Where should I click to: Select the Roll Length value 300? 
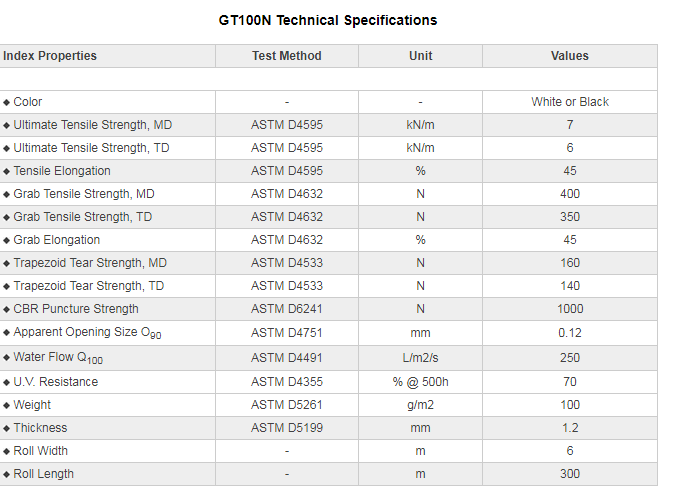click(x=570, y=474)
